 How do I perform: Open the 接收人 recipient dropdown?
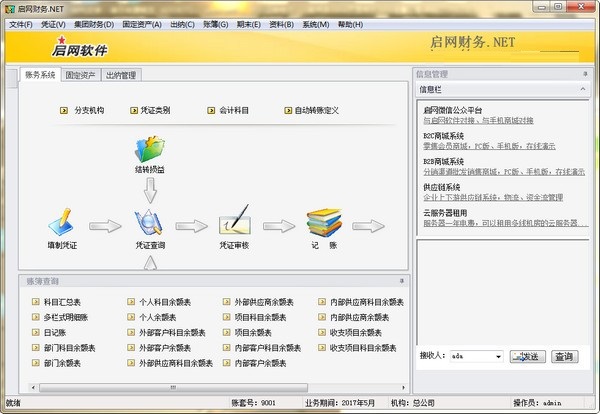[x=498, y=357]
